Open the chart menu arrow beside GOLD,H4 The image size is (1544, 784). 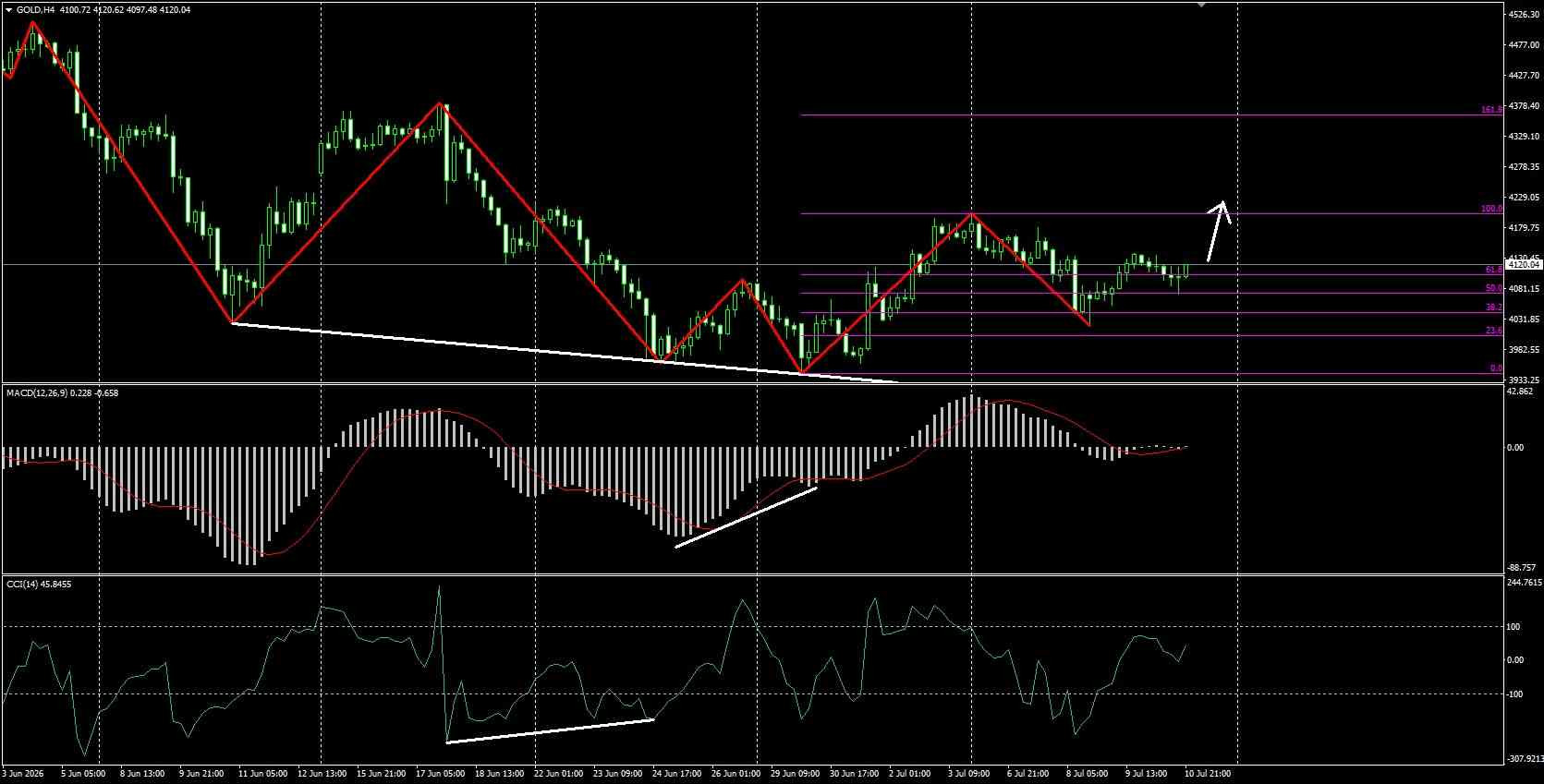click(8, 9)
